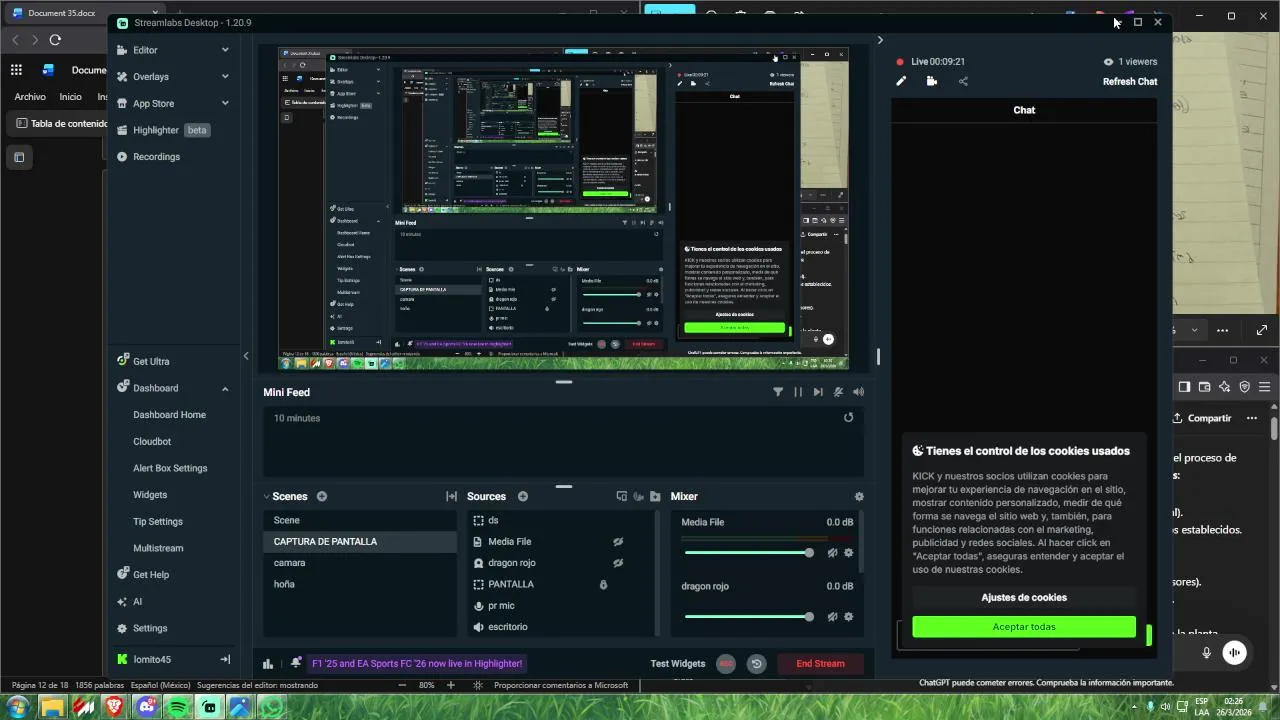Expand the Editor chevron

[x=225, y=50]
